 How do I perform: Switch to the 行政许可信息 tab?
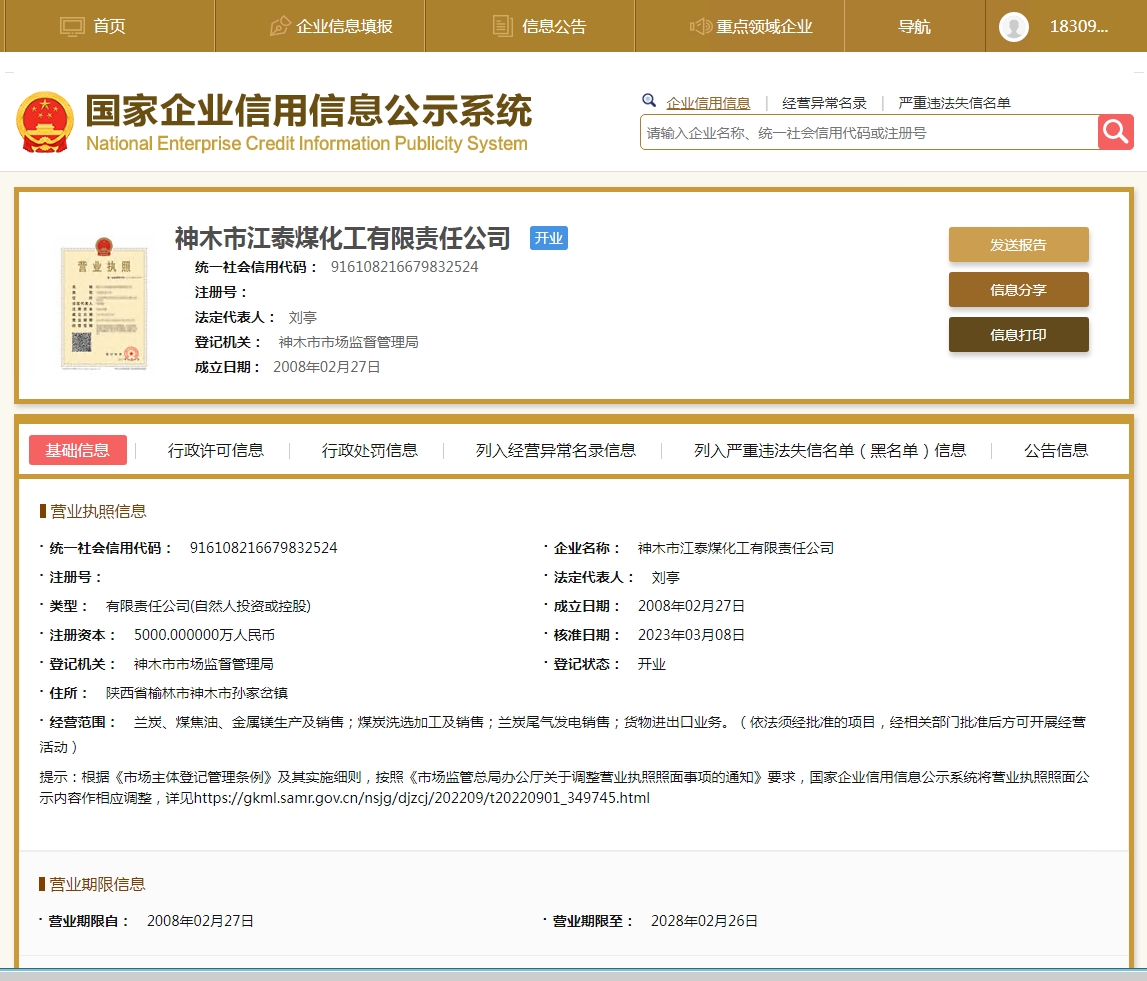(216, 450)
